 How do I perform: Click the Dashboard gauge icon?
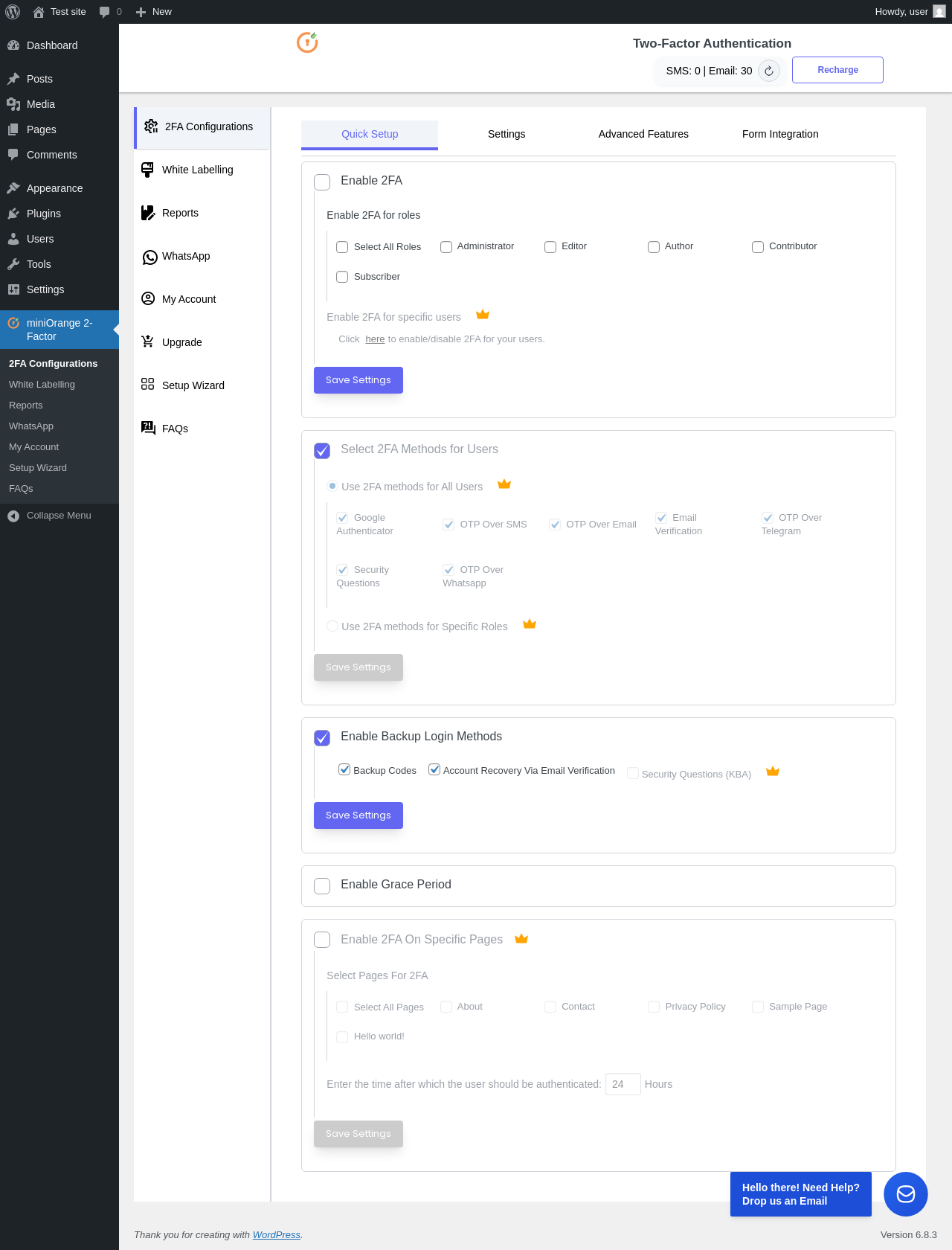click(13, 45)
